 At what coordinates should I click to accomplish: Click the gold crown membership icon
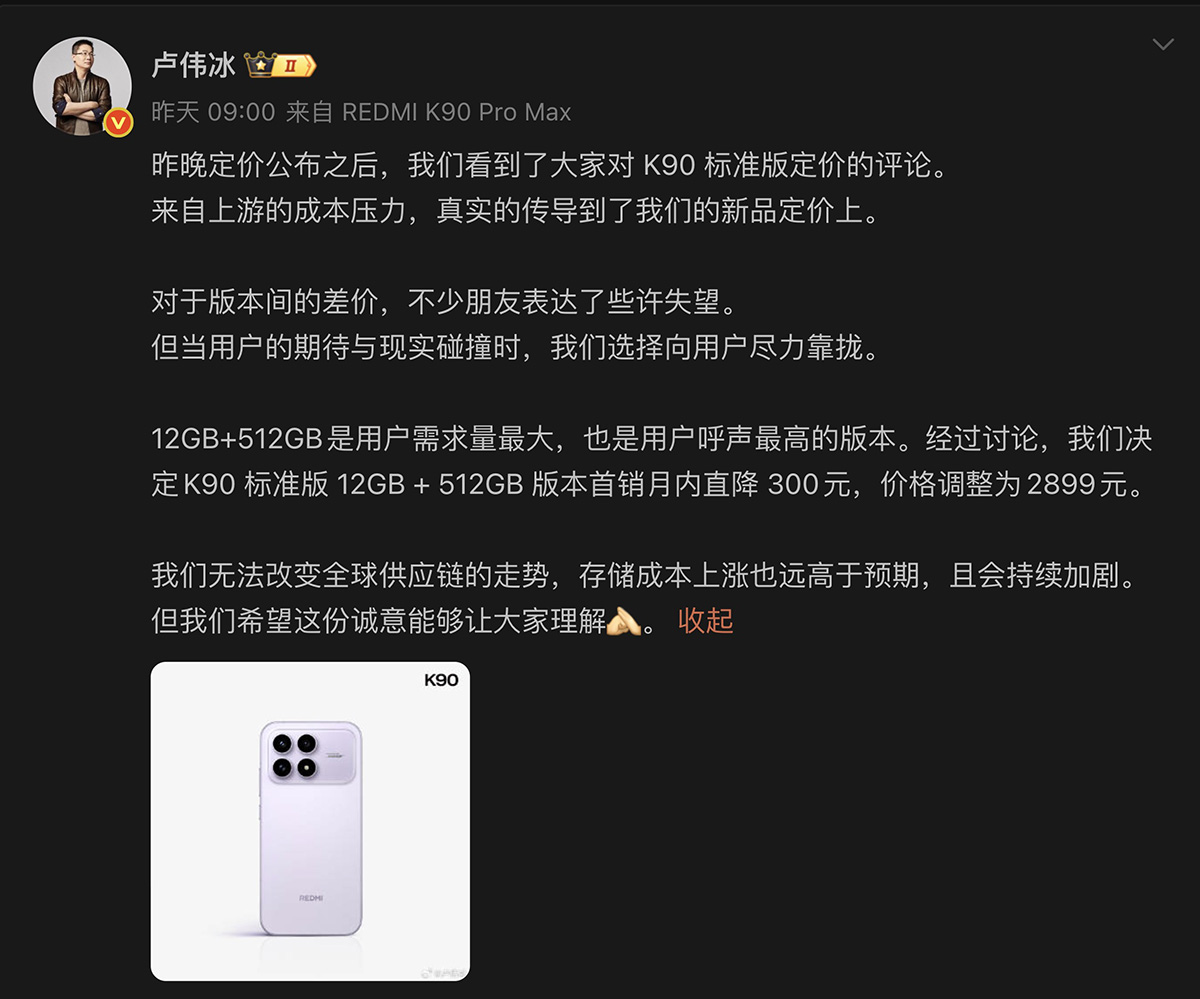pyautogui.click(x=261, y=66)
